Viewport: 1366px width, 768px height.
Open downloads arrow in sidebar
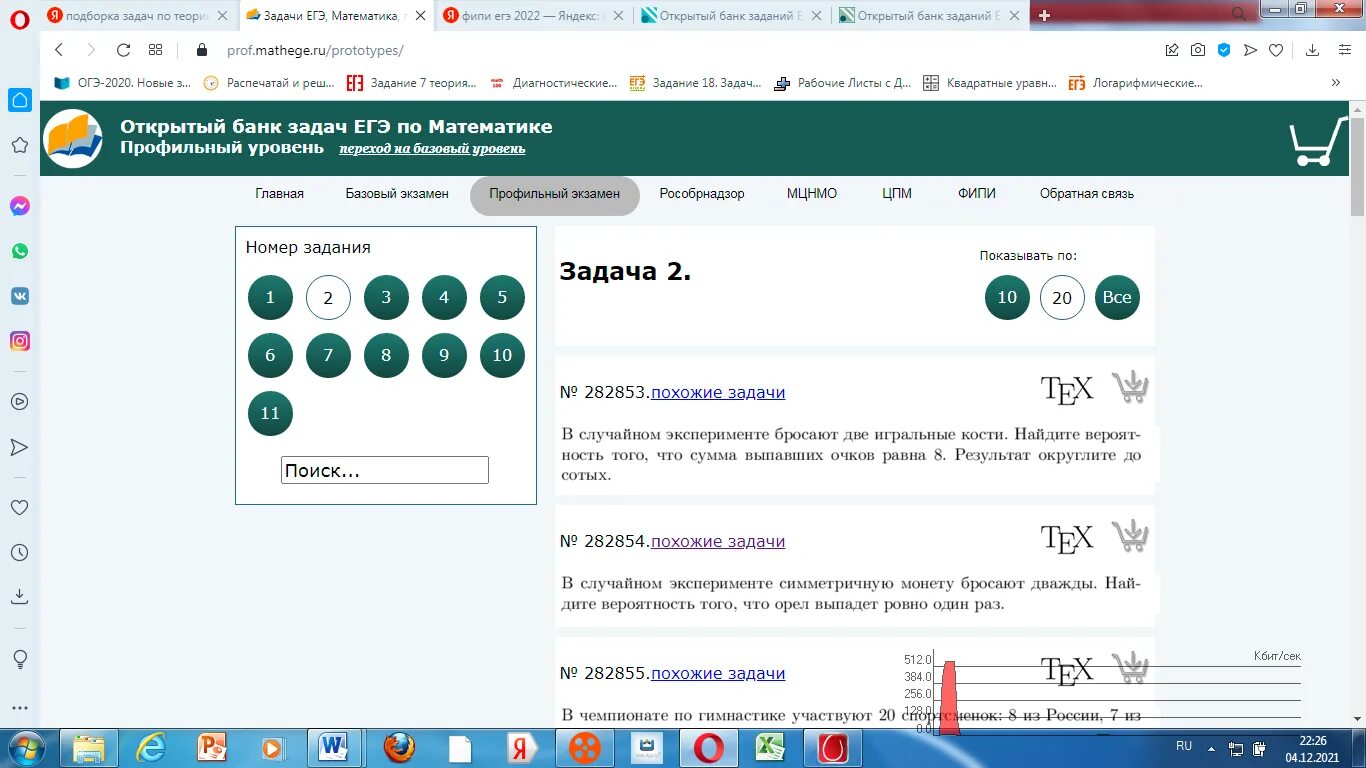click(19, 596)
